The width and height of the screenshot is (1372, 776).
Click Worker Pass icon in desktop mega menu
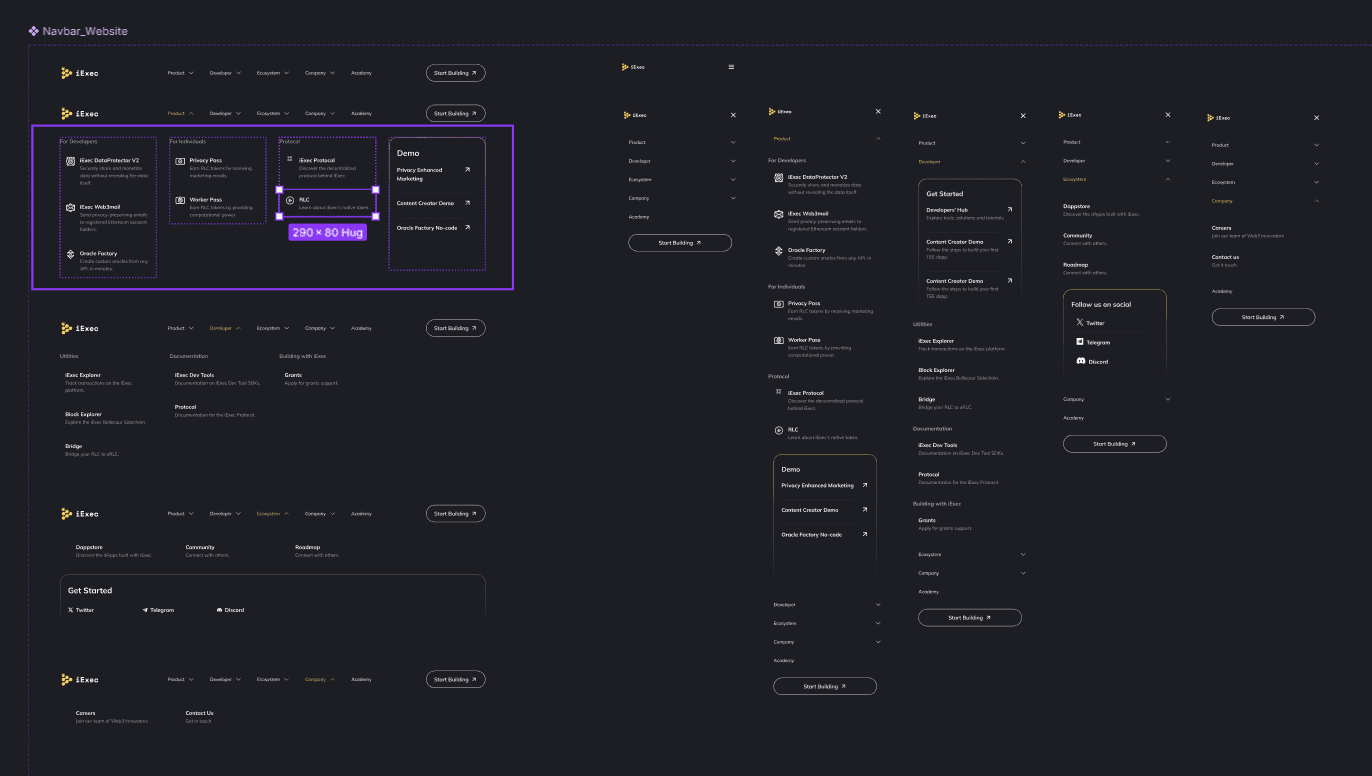click(180, 200)
